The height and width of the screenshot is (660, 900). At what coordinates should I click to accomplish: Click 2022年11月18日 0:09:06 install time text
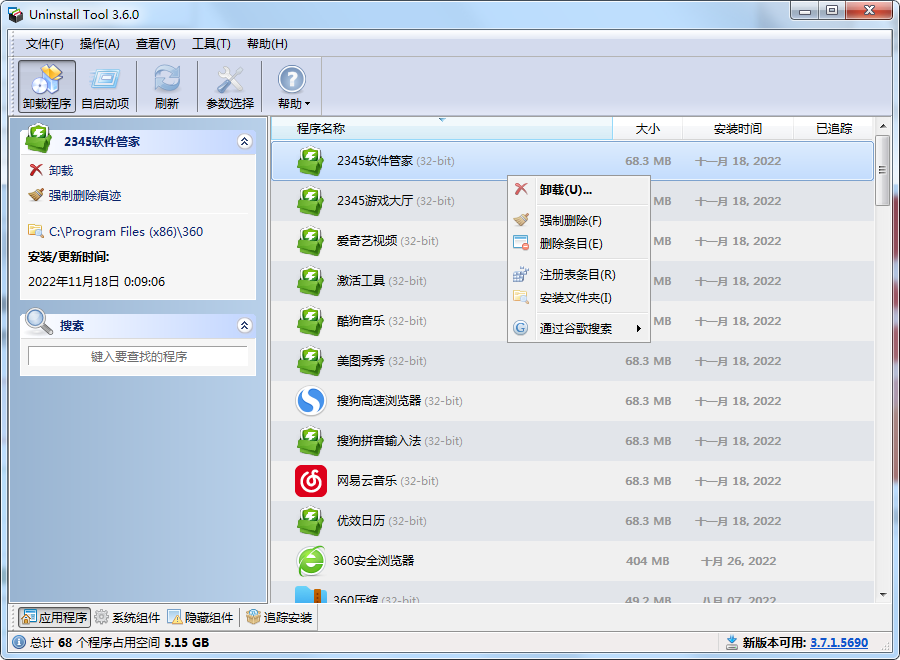96,282
